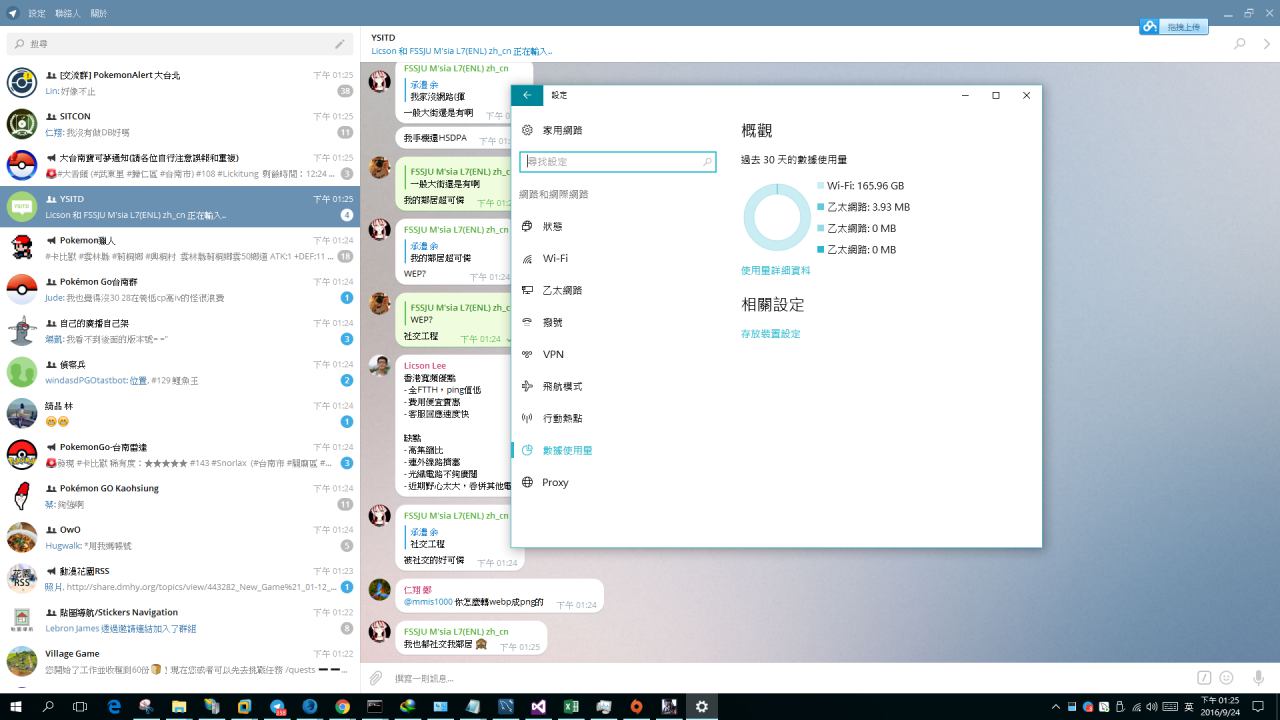Expand the chevron arrow in chat header
This screenshot has width=1280, height=720.
point(1267,44)
